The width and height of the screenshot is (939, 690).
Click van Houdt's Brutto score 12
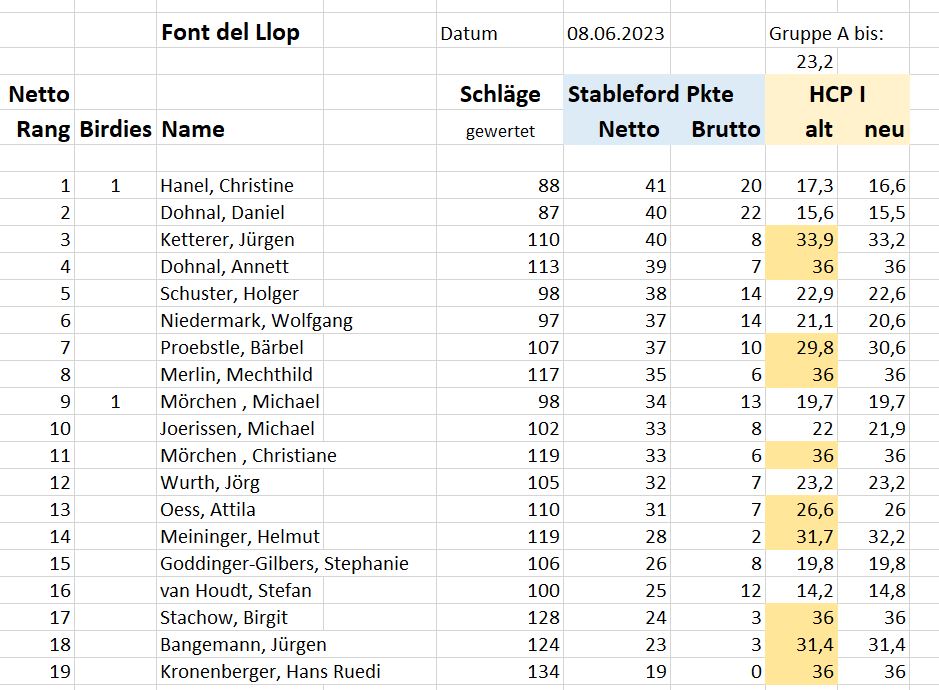(x=750, y=591)
